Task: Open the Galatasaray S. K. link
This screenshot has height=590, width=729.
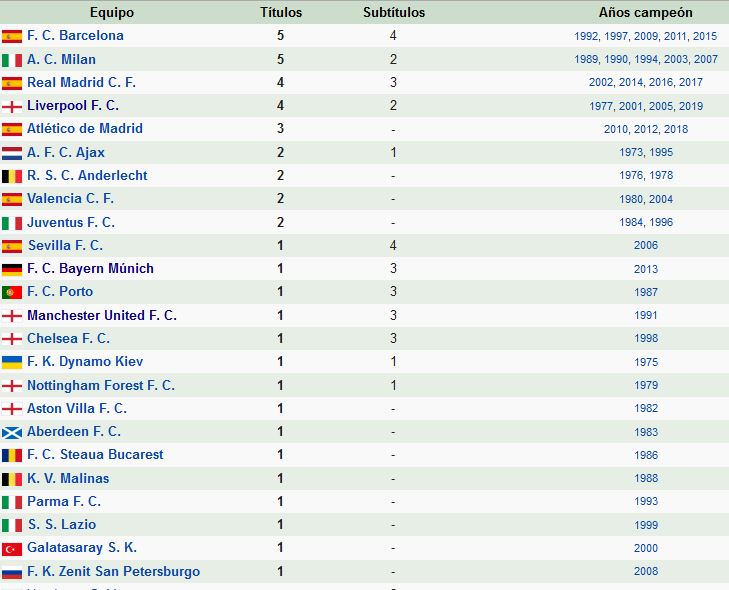Action: [82, 548]
